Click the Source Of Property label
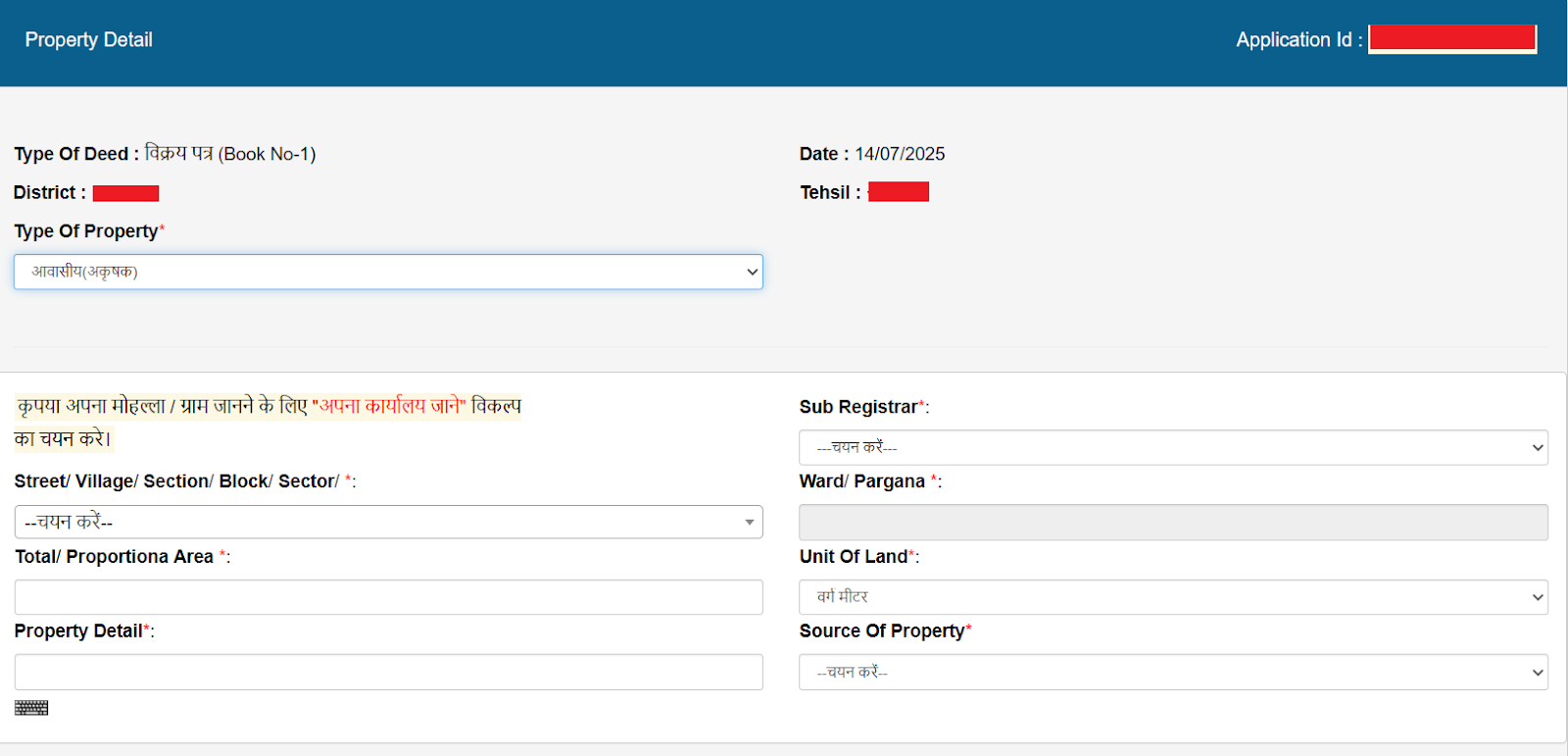Image resolution: width=1568 pixels, height=756 pixels. coord(882,631)
